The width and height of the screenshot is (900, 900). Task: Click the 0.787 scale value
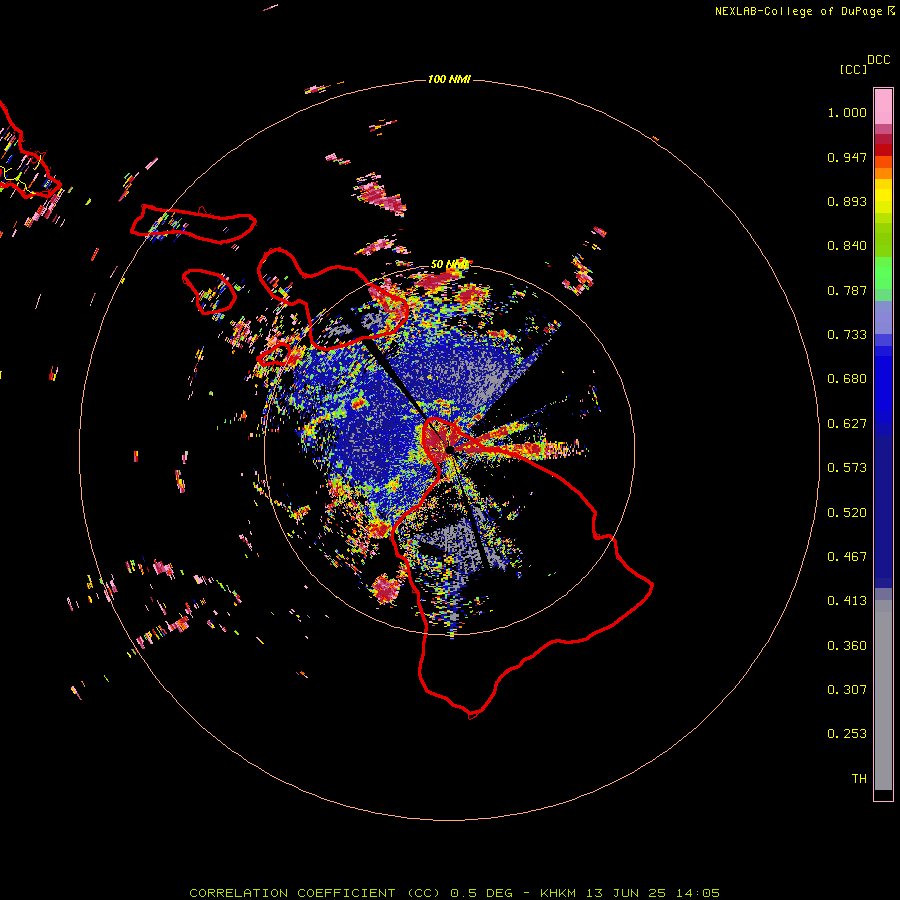(847, 290)
